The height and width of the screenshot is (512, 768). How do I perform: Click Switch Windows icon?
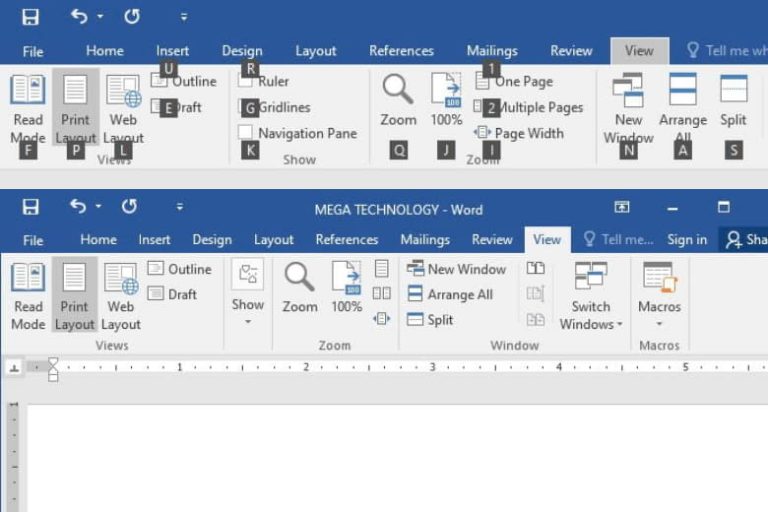pos(591,278)
